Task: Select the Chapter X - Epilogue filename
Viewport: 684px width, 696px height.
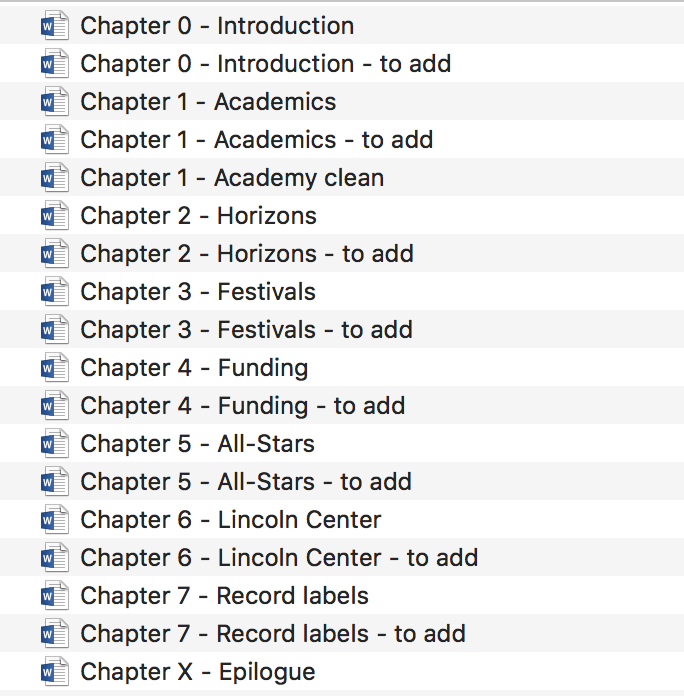Action: tap(198, 672)
